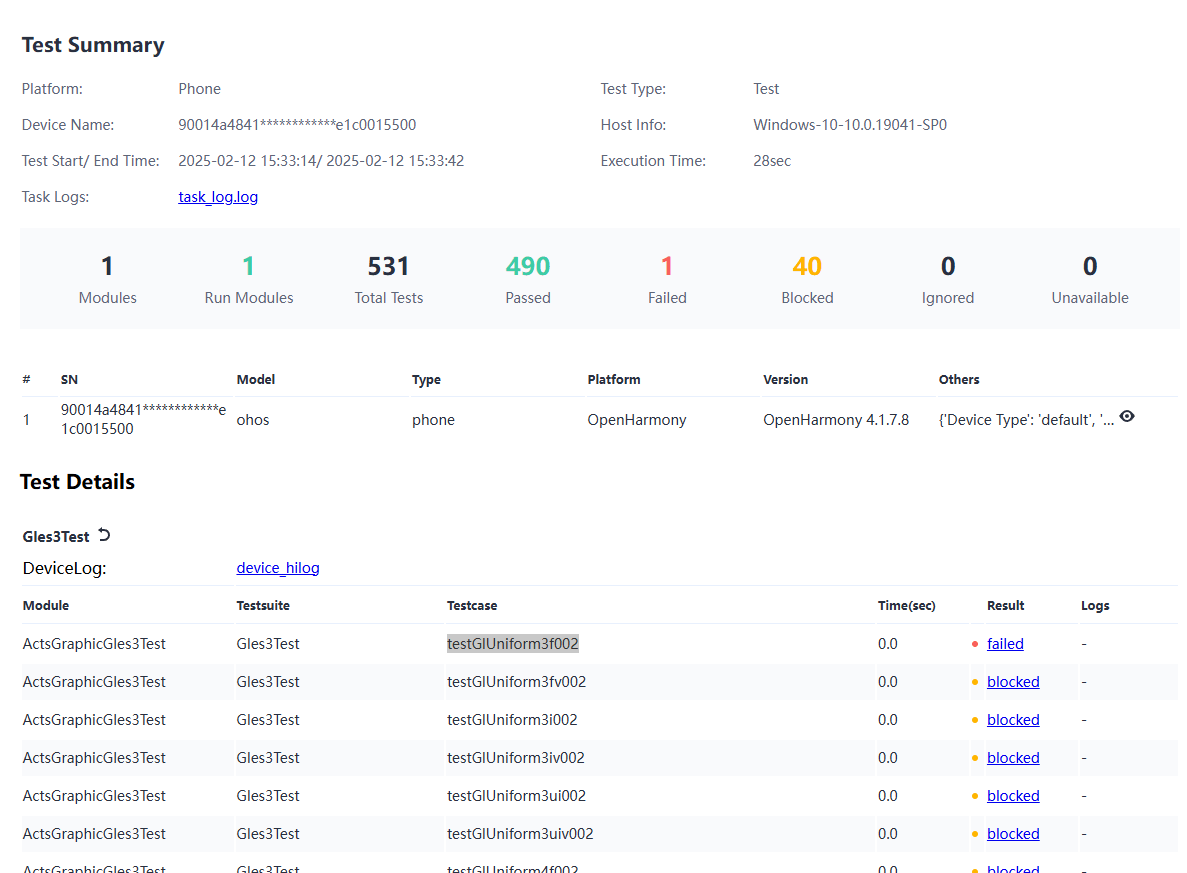Click the phone type cell

coord(433,419)
